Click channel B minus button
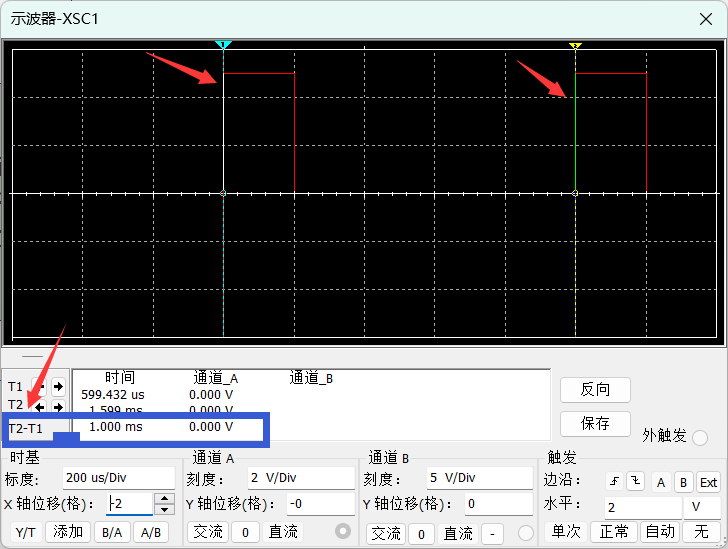This screenshot has height=549, width=728. pos(493,534)
